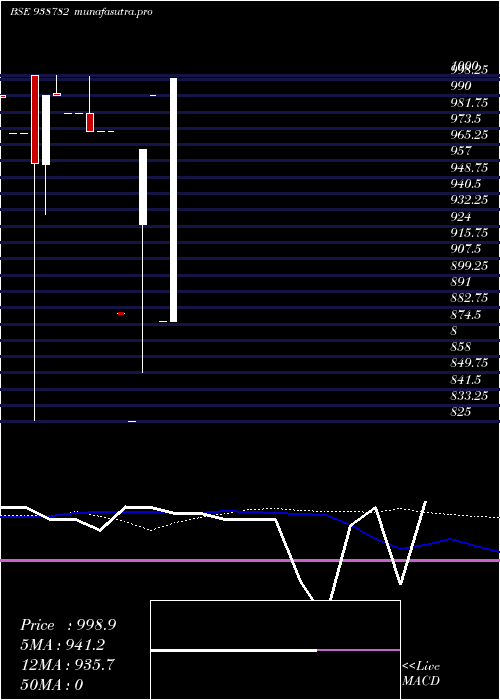Click the 841.5 price axis label
The image size is (500, 700).
(x=465, y=379)
